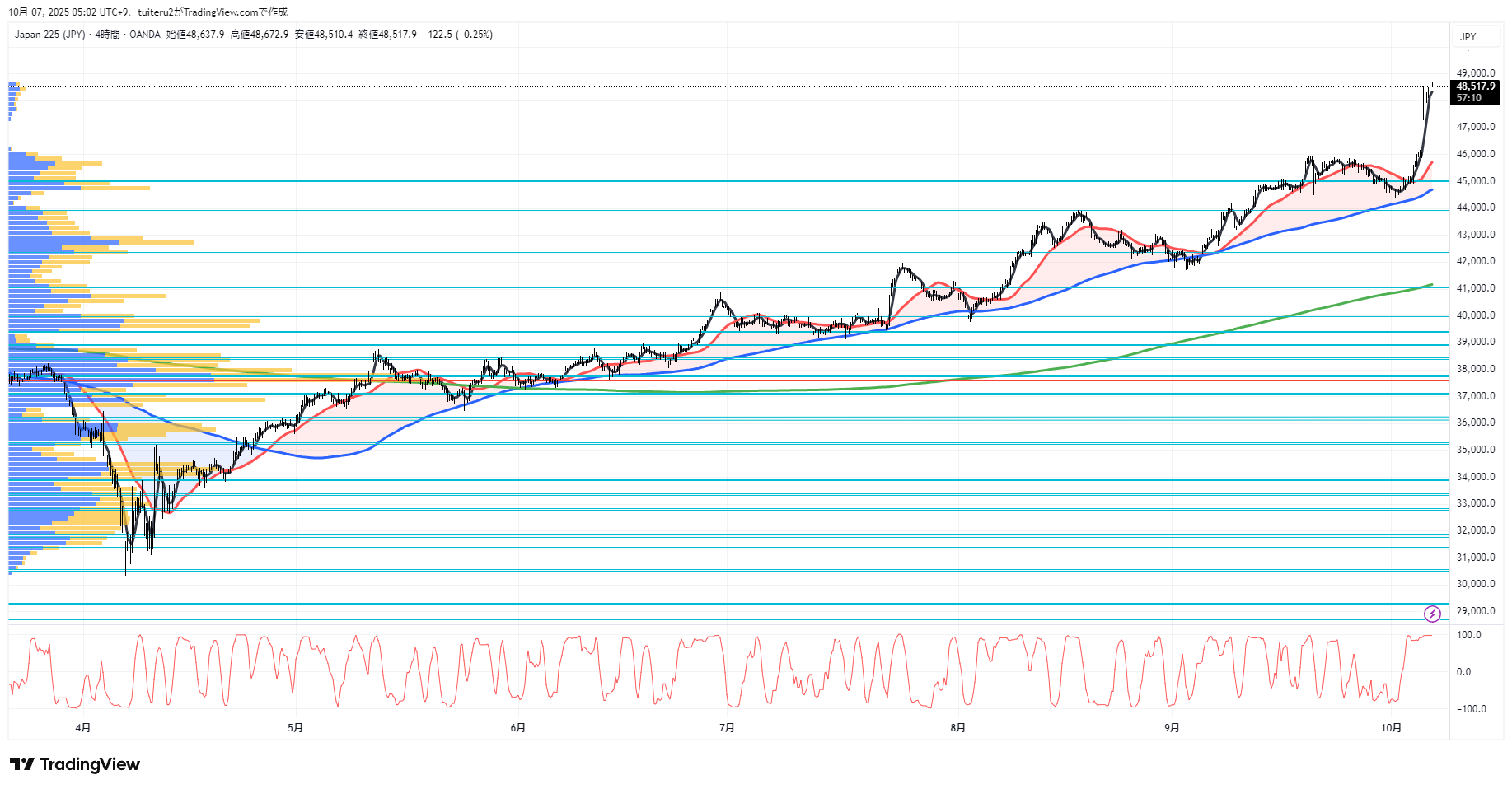Click the 40,000.0 price scale label
The height and width of the screenshot is (789, 1512).
pyautogui.click(x=1475, y=315)
